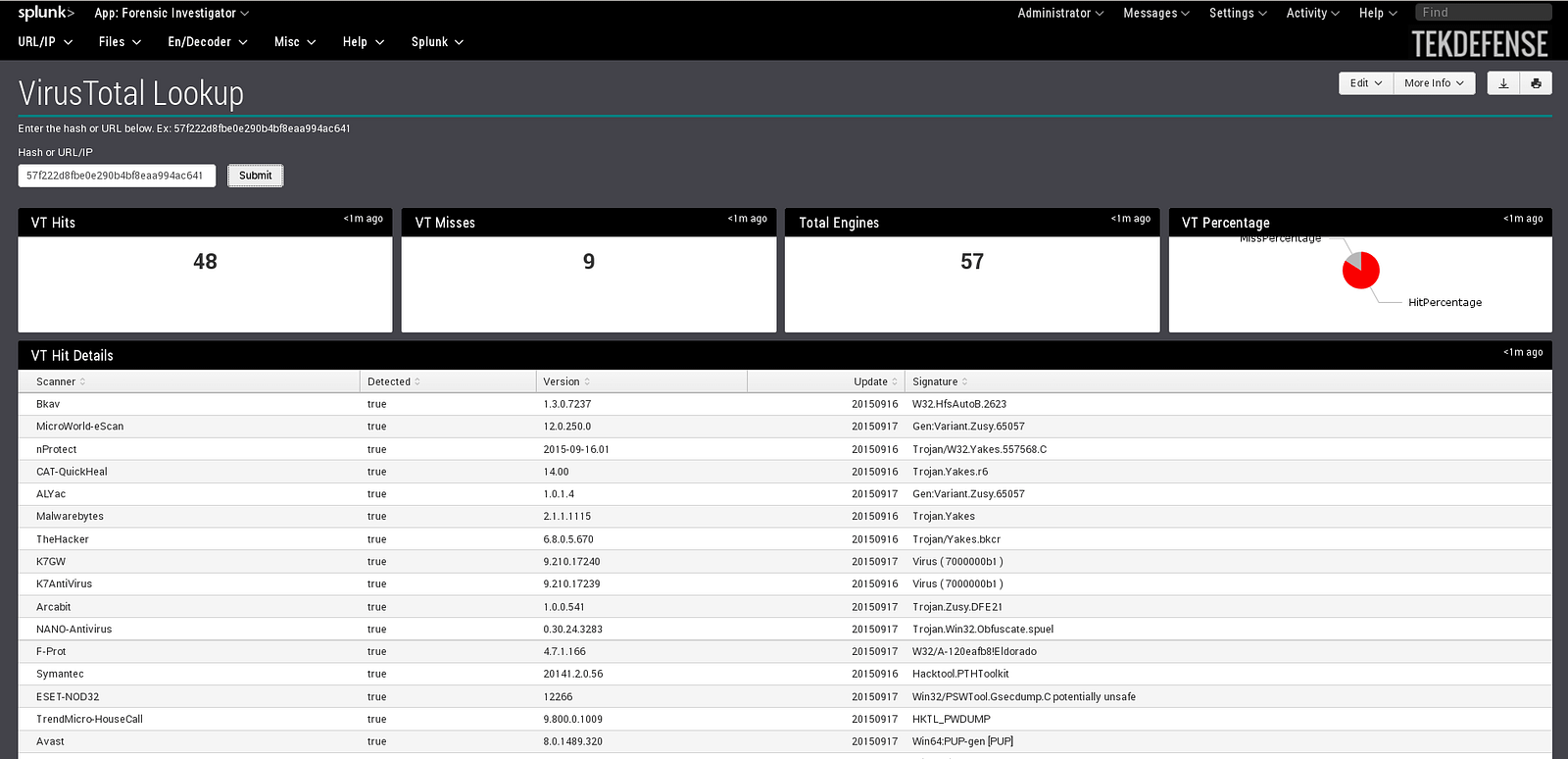The width and height of the screenshot is (1568, 759).
Task: Click version 2015-09-16.01 in nProtect row
Action: tap(576, 449)
